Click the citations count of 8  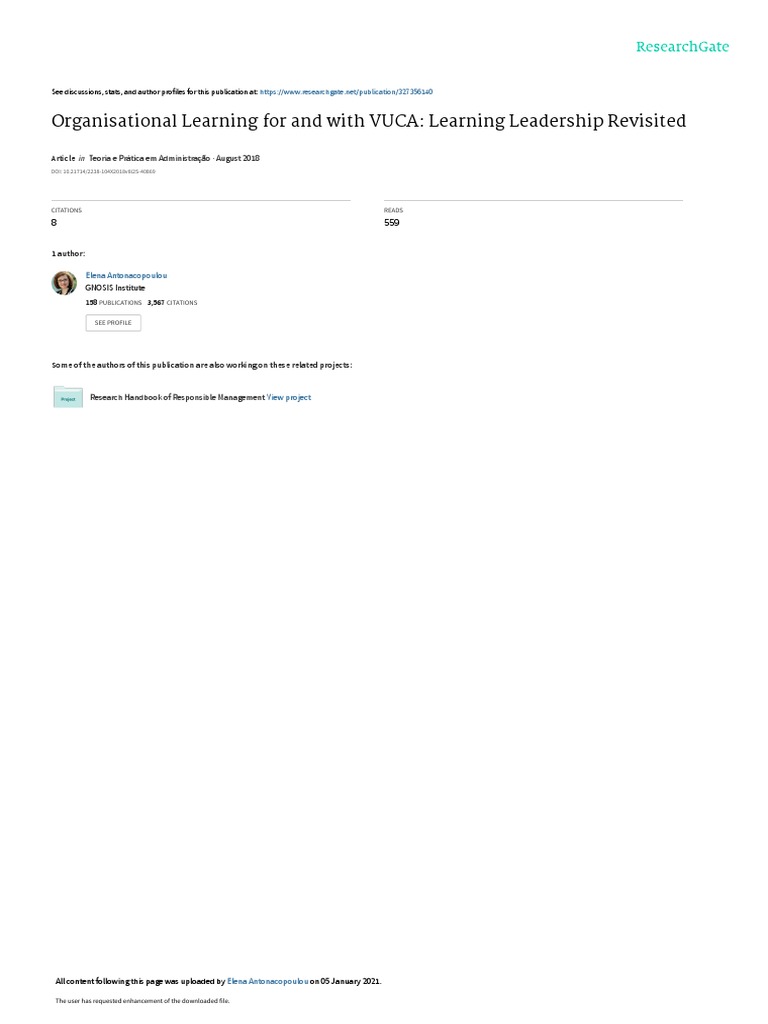(54, 223)
